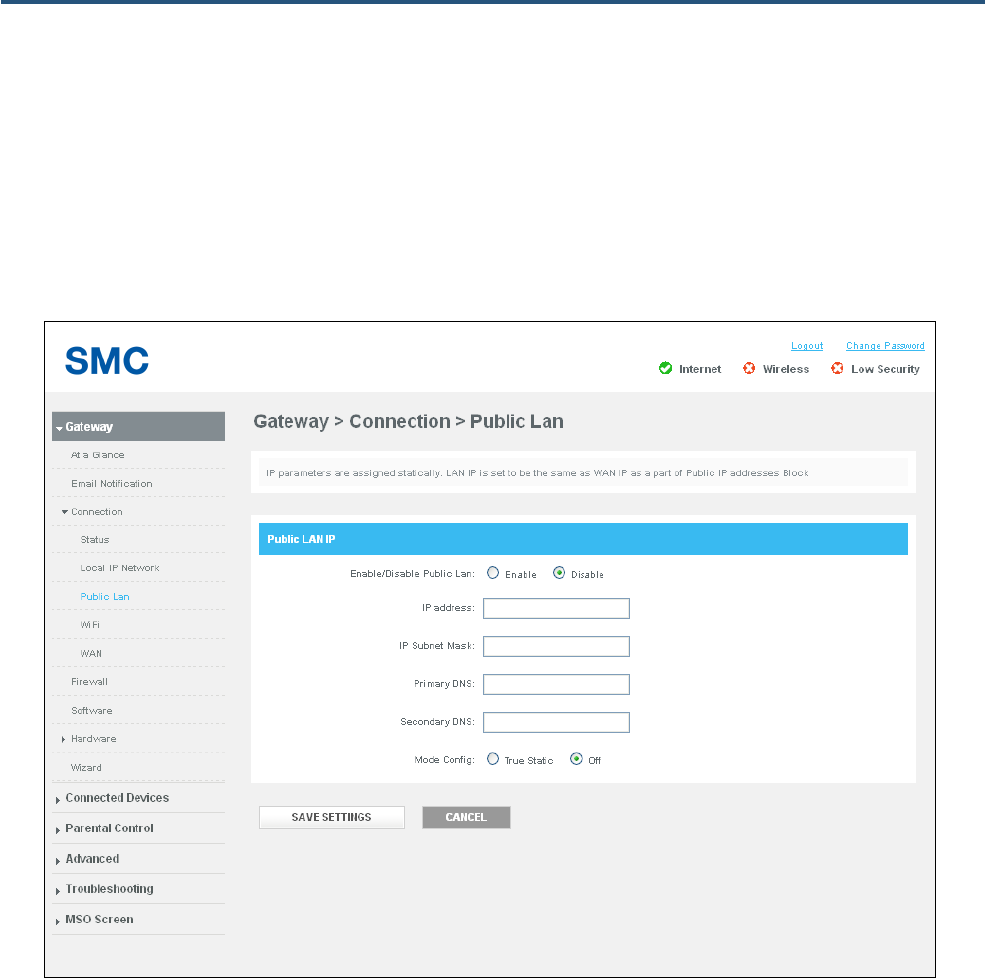Click the red Wireless status icon
The image size is (985, 978).
[x=749, y=368]
